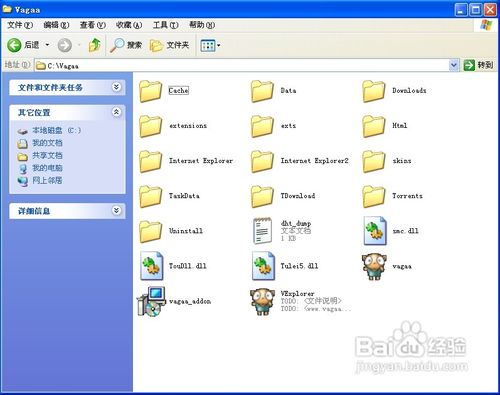Click the Uninstall folder name label

pyautogui.click(x=186, y=231)
